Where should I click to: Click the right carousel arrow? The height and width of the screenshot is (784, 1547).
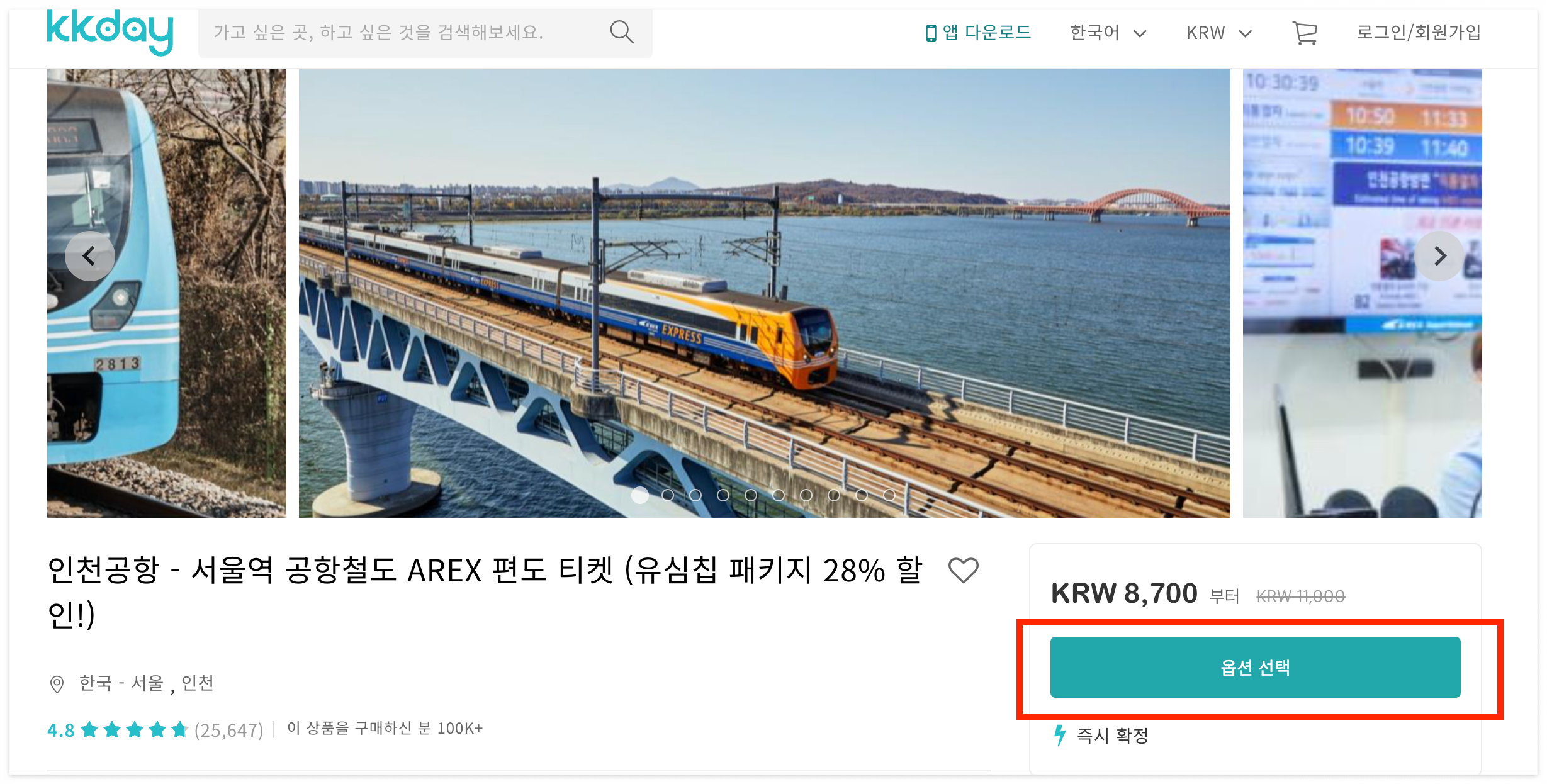click(x=1440, y=255)
